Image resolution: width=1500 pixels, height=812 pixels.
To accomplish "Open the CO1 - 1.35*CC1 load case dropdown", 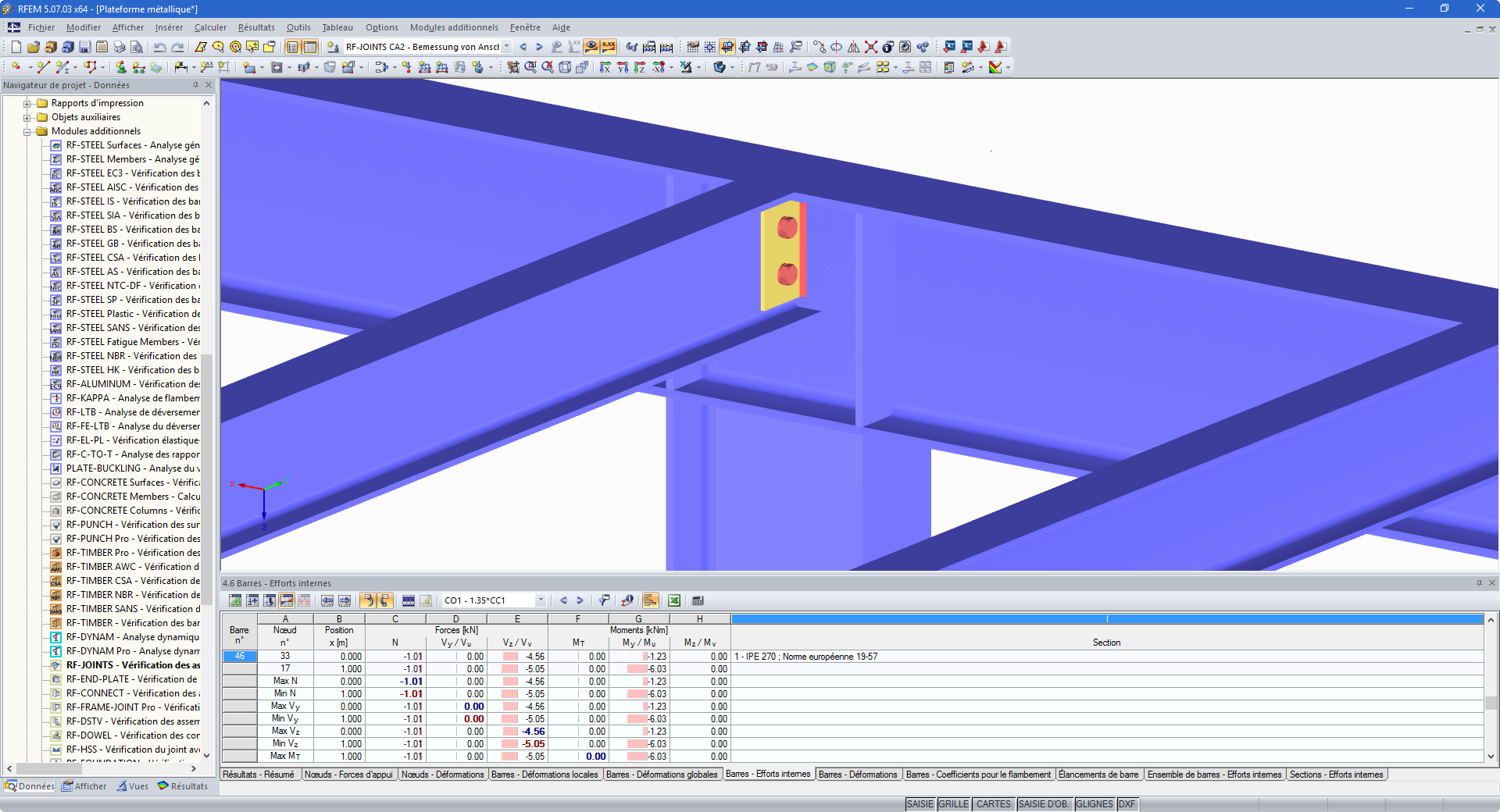I will pyautogui.click(x=542, y=600).
